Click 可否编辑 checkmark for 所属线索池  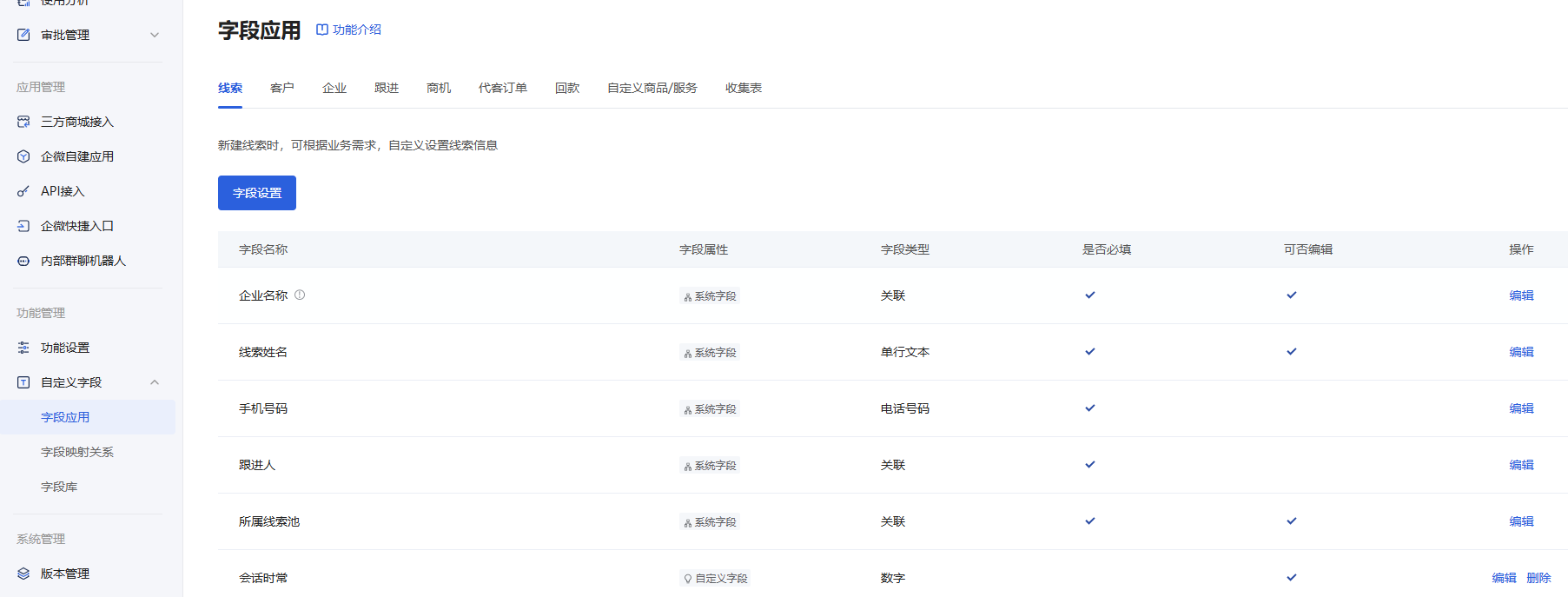(1292, 521)
